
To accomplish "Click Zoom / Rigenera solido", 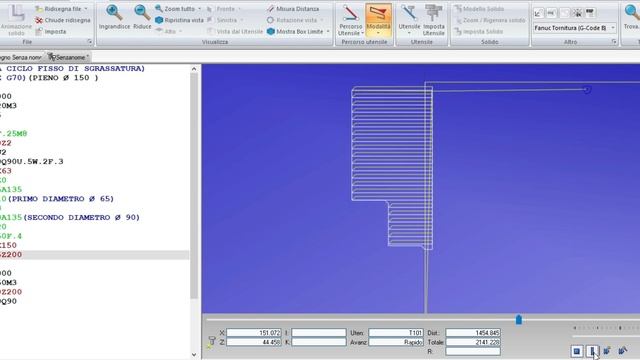I will tap(490, 20).
